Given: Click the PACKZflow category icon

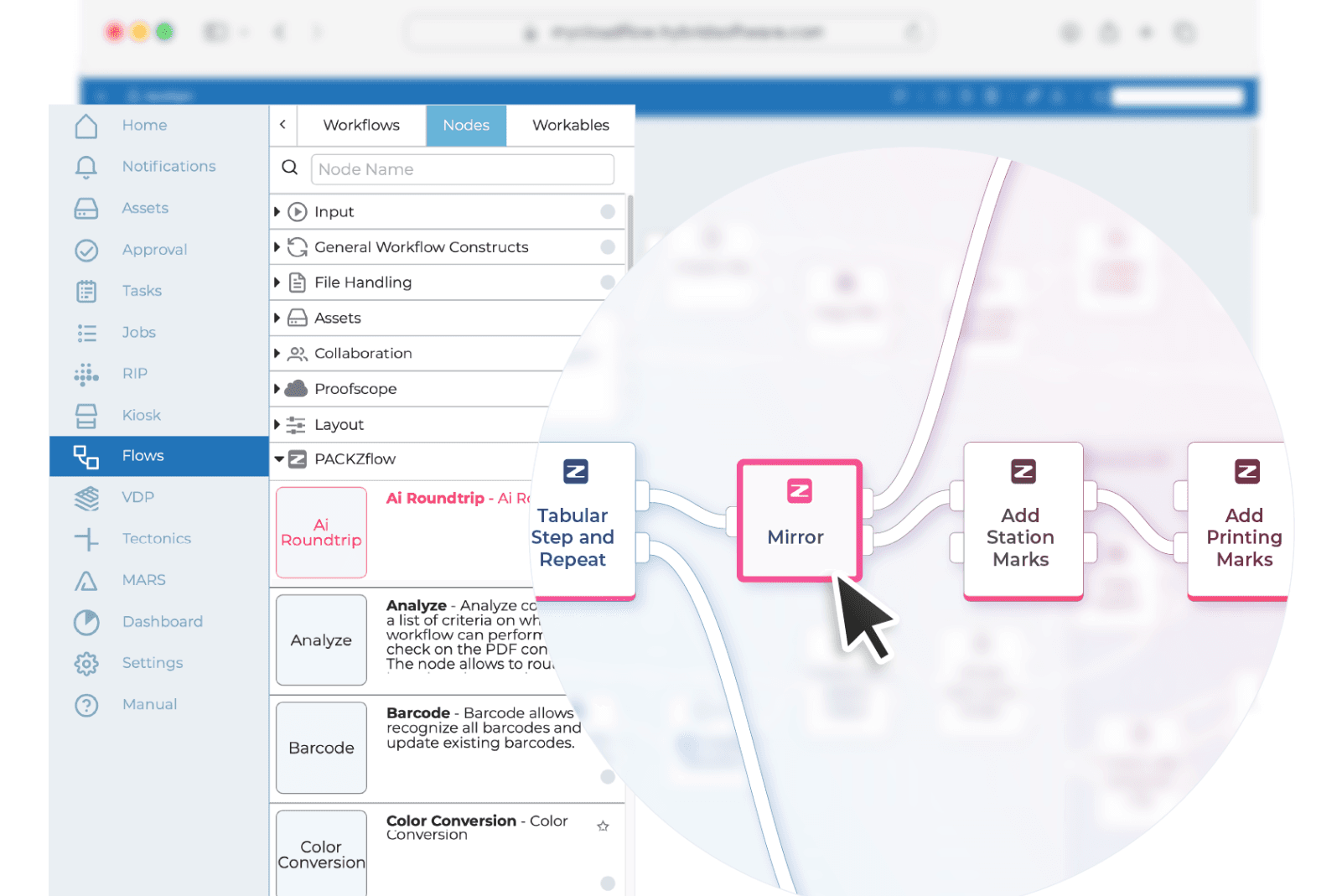Looking at the screenshot, I should click(297, 459).
